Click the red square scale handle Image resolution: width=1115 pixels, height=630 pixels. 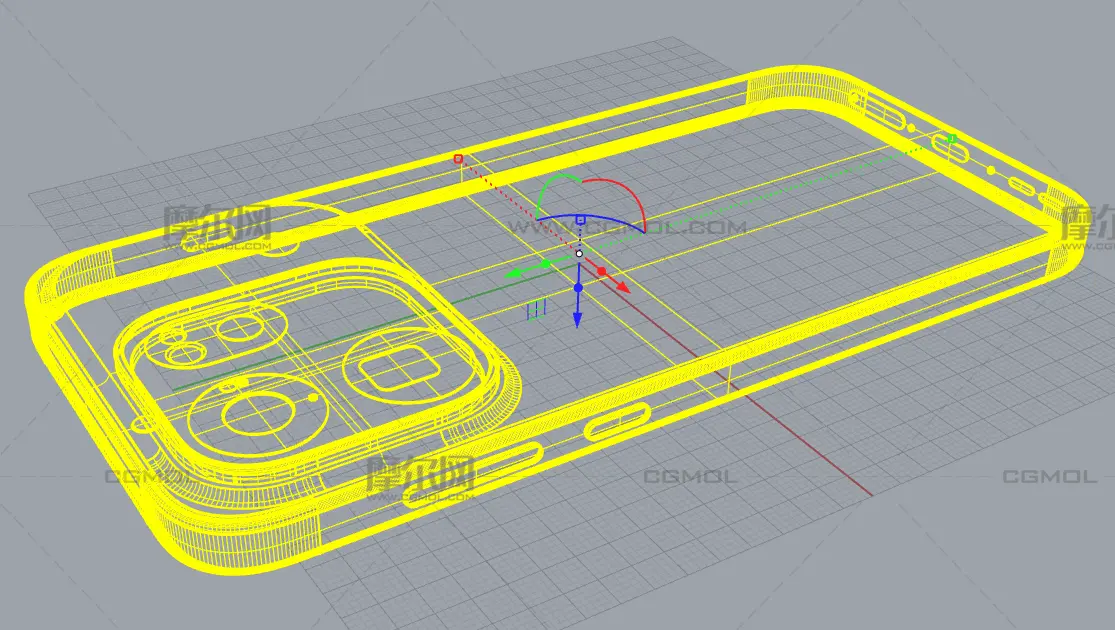point(459,159)
